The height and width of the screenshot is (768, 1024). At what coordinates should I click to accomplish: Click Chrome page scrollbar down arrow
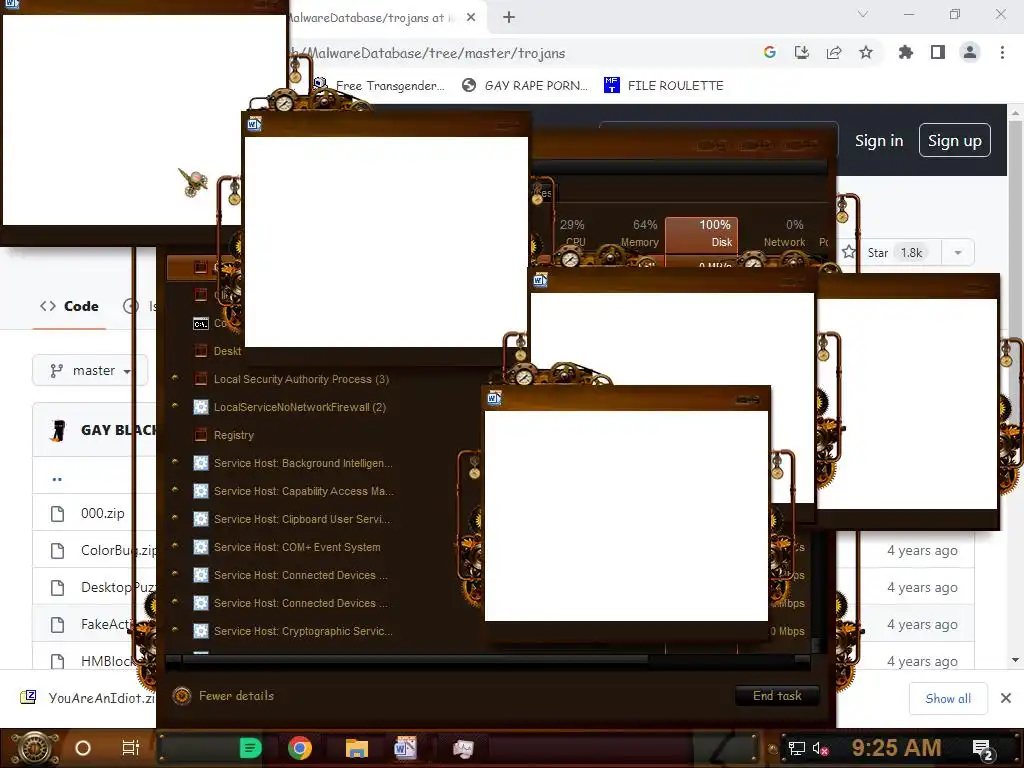1016,660
